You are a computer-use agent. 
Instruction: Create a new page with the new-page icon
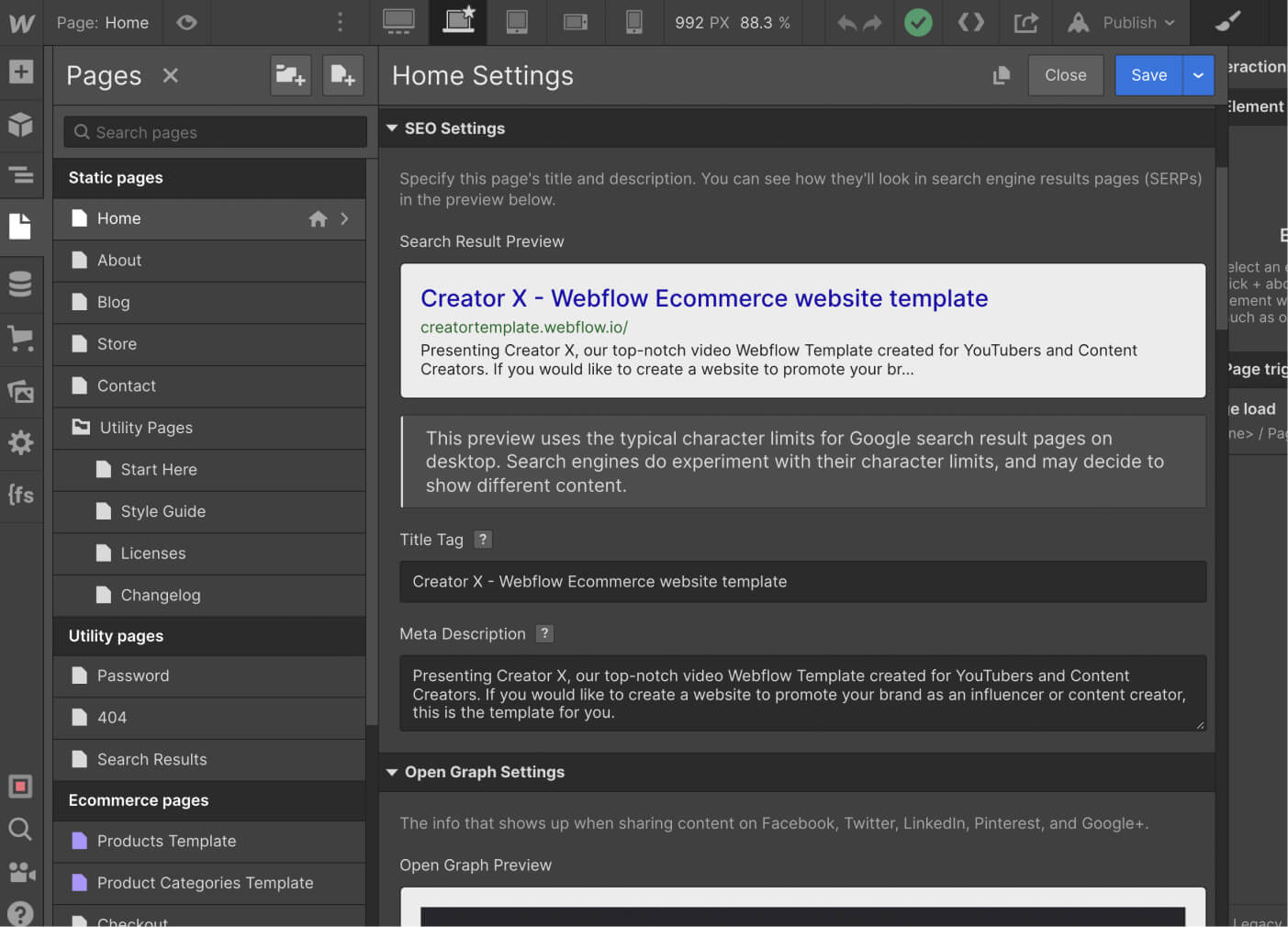[342, 75]
